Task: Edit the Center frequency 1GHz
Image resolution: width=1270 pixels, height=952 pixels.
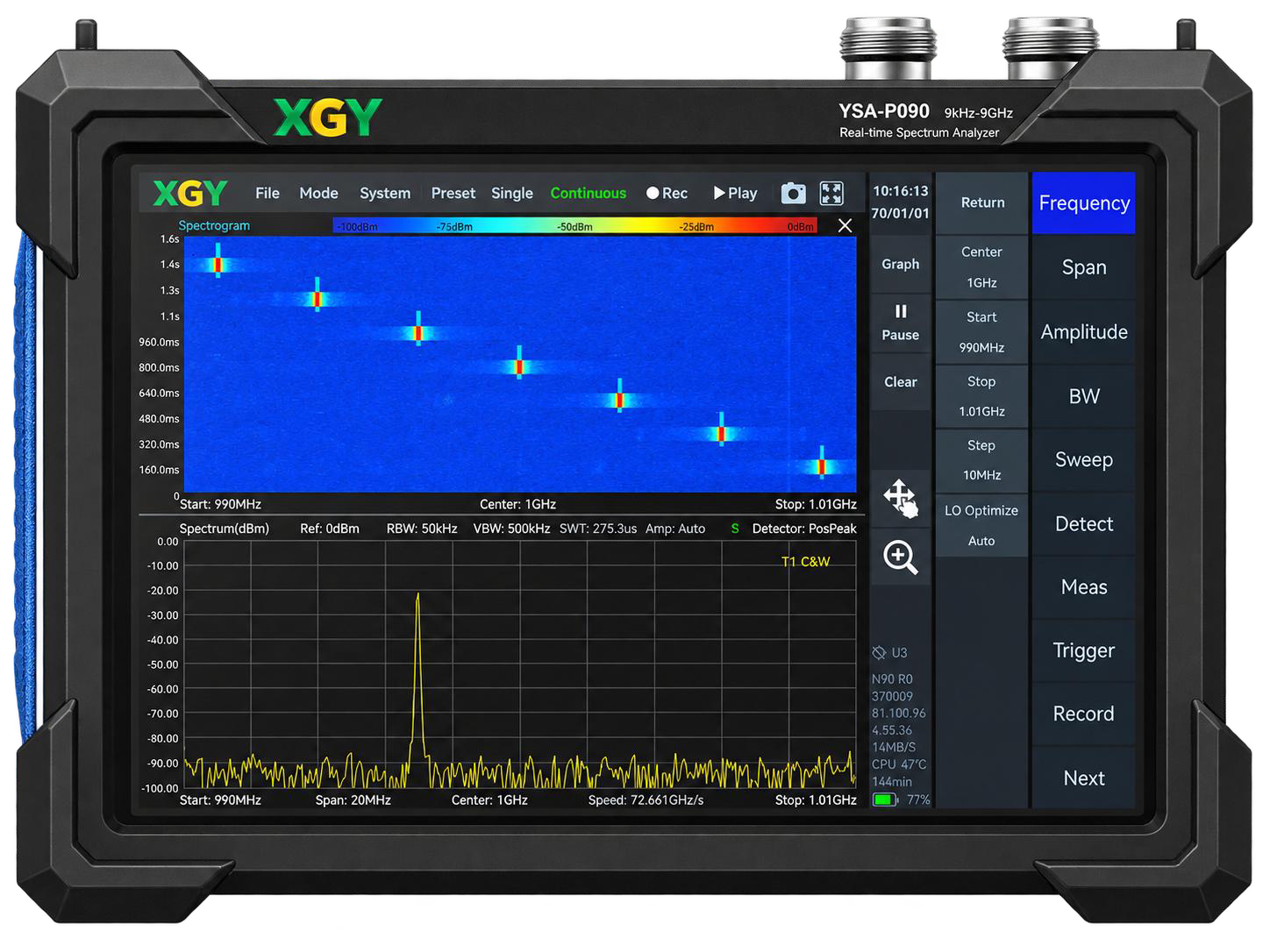Action: click(x=982, y=267)
